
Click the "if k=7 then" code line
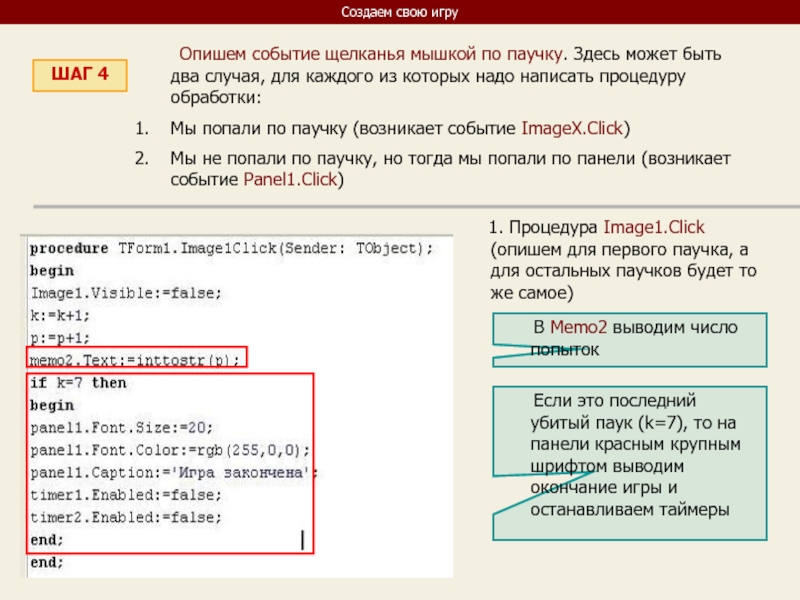[79, 383]
